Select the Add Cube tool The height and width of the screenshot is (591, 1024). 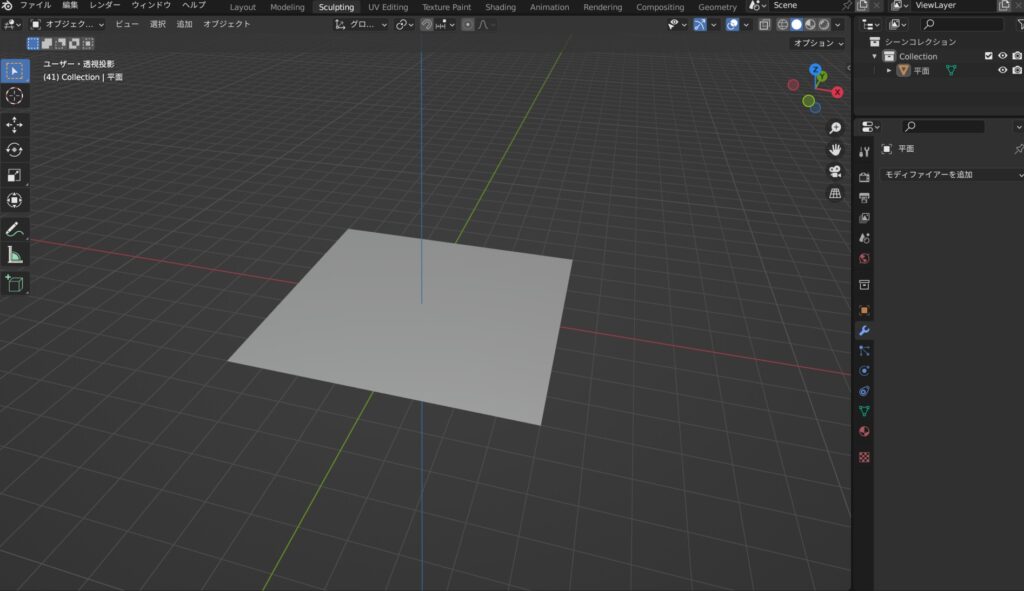pyautogui.click(x=15, y=284)
